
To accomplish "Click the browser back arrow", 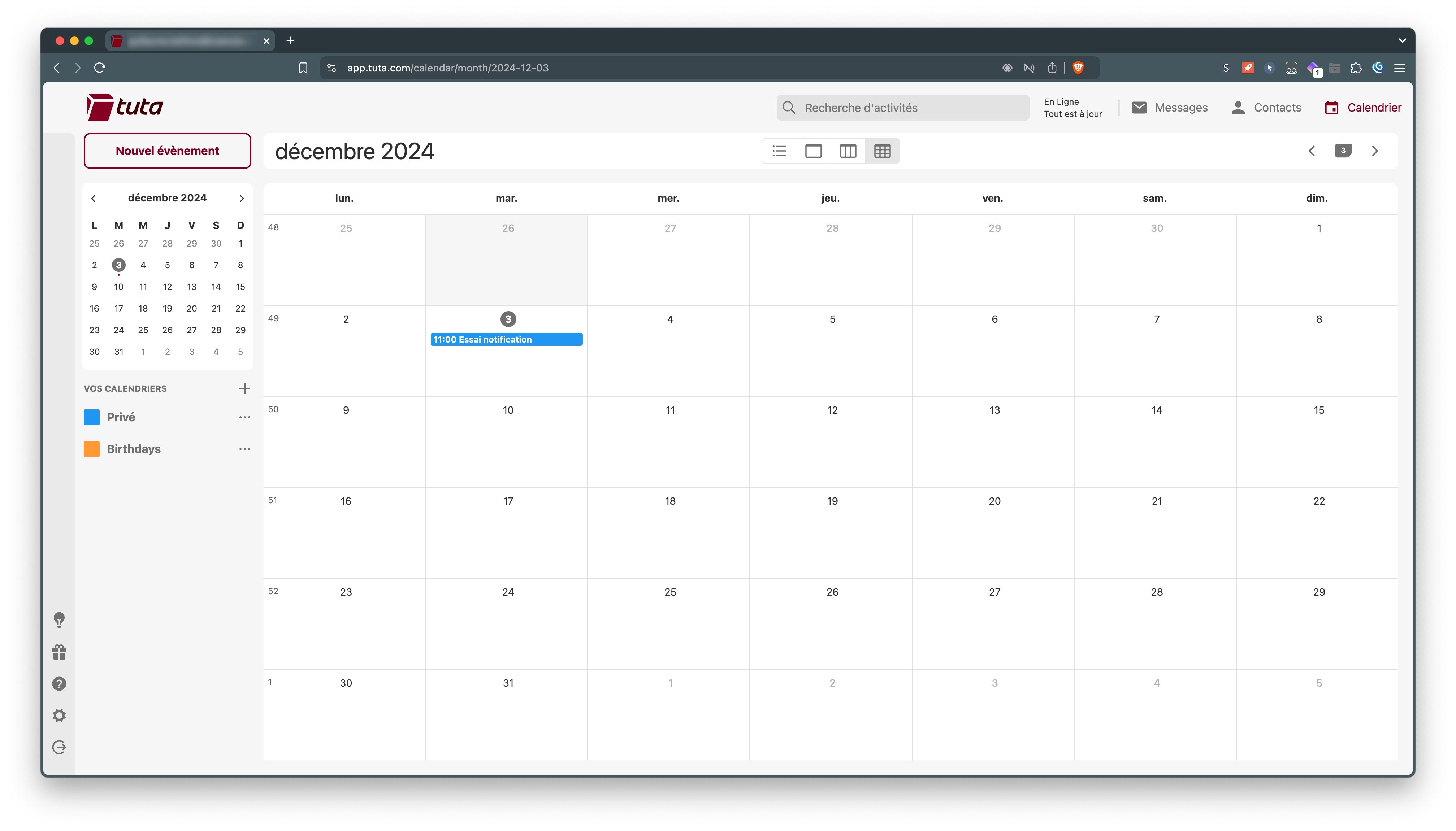I will tap(56, 68).
